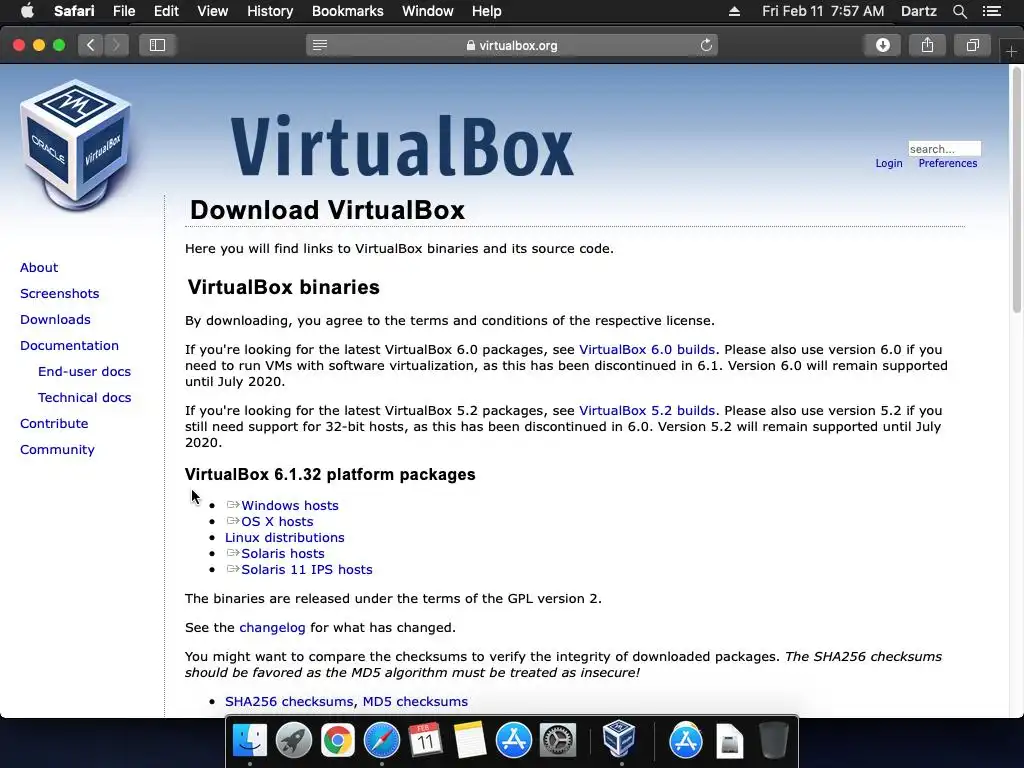Click the website search field

[944, 149]
